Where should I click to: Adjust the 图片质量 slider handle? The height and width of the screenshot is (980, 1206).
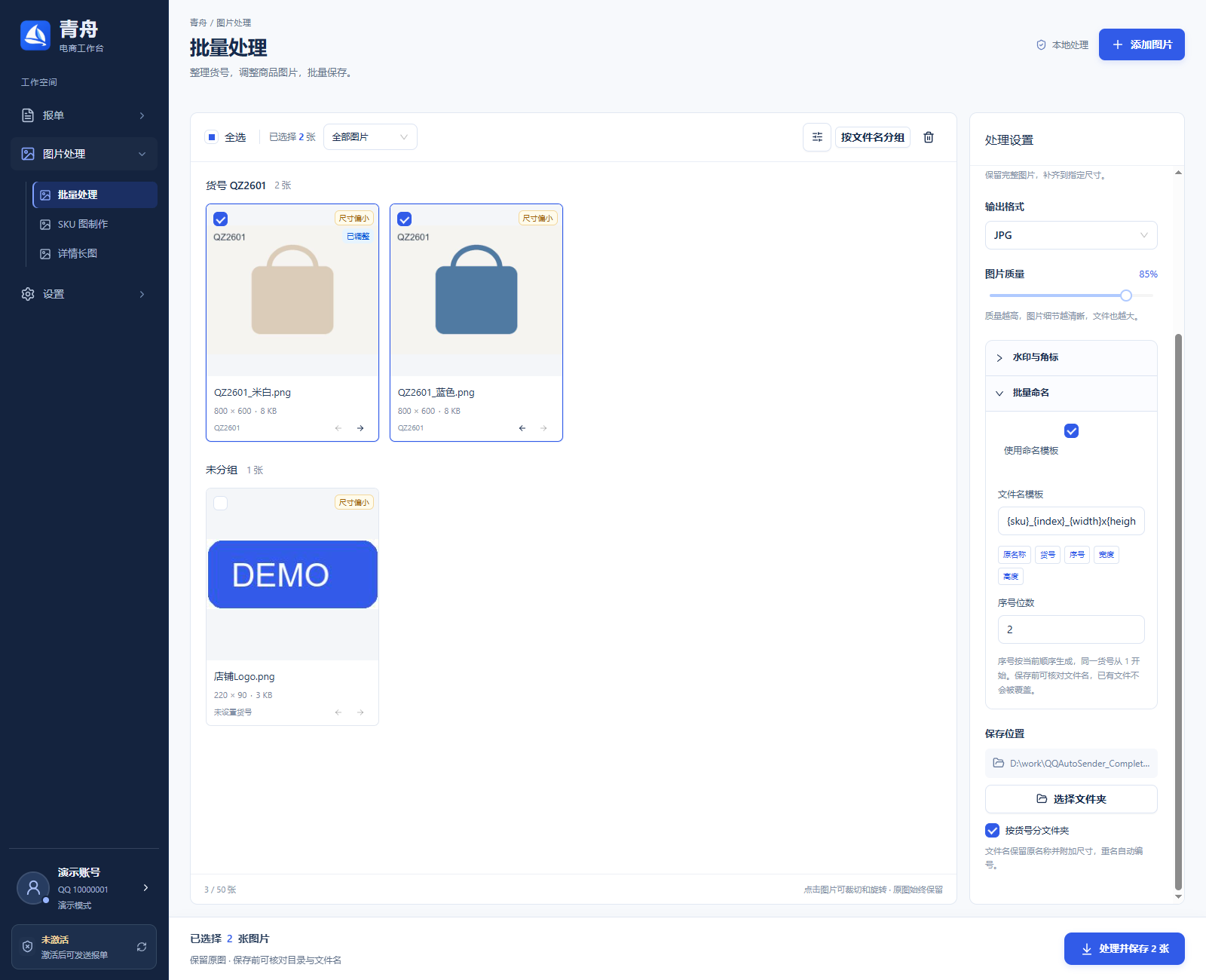[1125, 296]
